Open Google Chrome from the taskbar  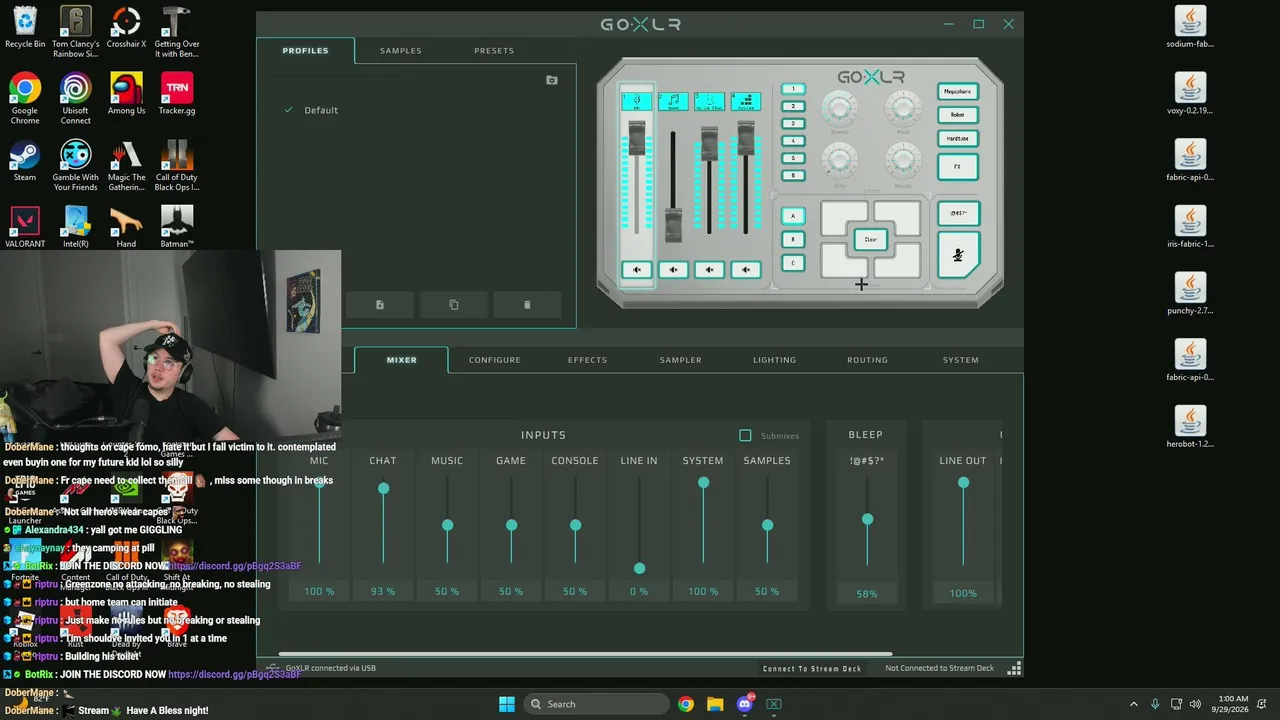pos(686,704)
